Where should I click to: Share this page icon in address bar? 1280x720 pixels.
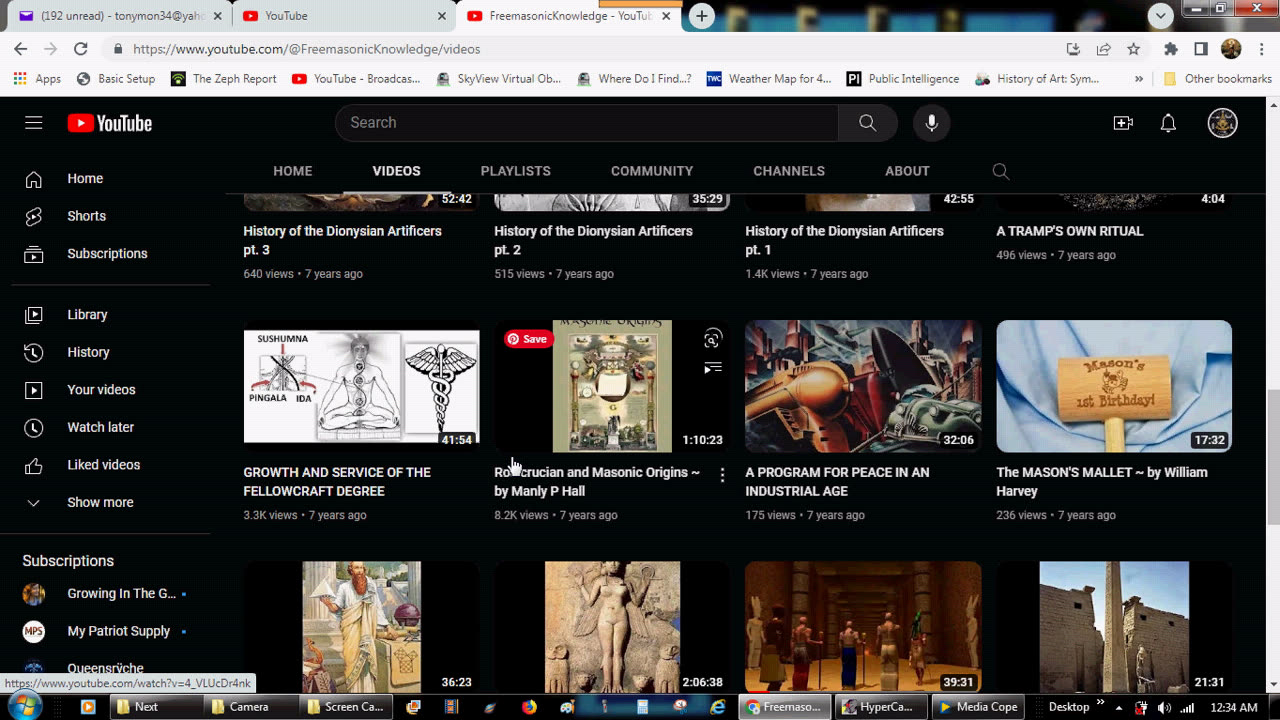coord(1103,48)
